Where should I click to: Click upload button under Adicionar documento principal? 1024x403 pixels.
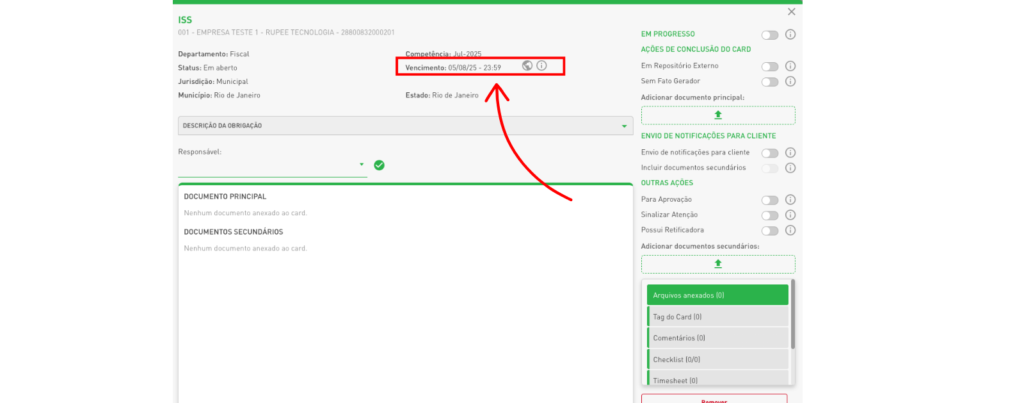(x=718, y=115)
